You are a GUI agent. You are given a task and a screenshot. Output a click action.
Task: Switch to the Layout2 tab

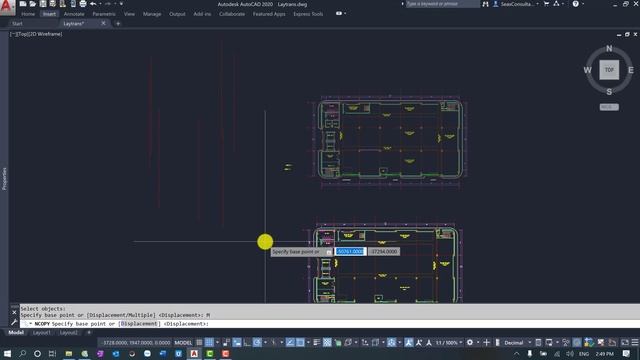[69, 333]
